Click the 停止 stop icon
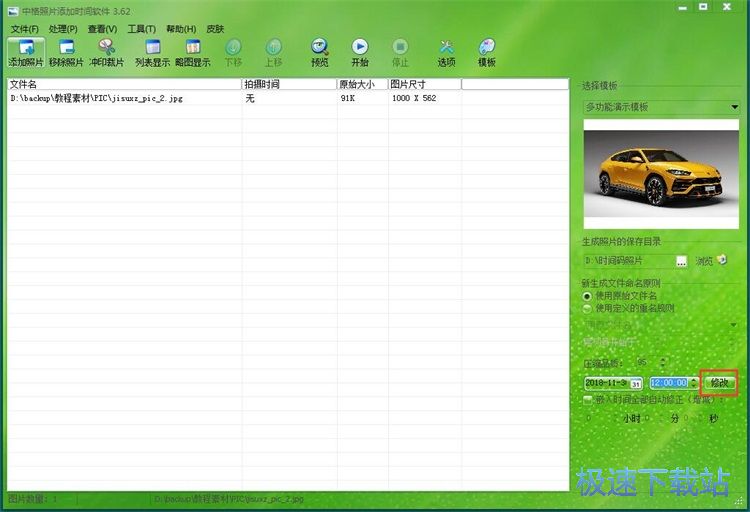 (x=400, y=52)
